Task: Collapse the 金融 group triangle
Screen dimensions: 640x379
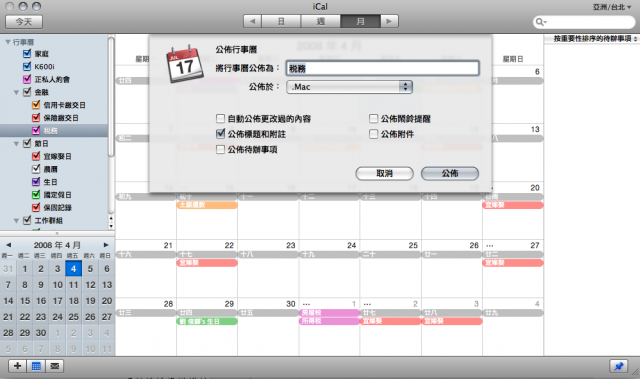Action: coord(16,92)
